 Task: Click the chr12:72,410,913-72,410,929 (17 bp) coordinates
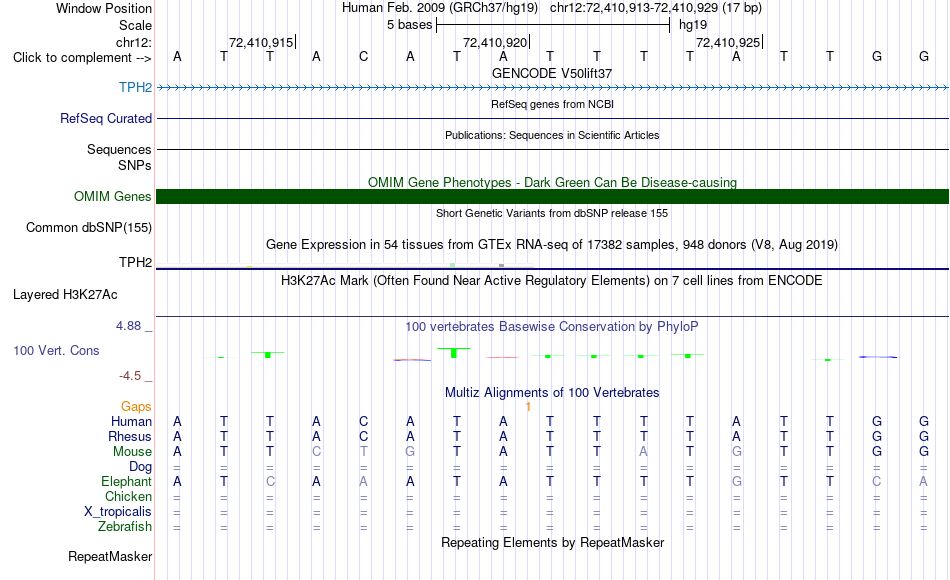pyautogui.click(x=656, y=8)
